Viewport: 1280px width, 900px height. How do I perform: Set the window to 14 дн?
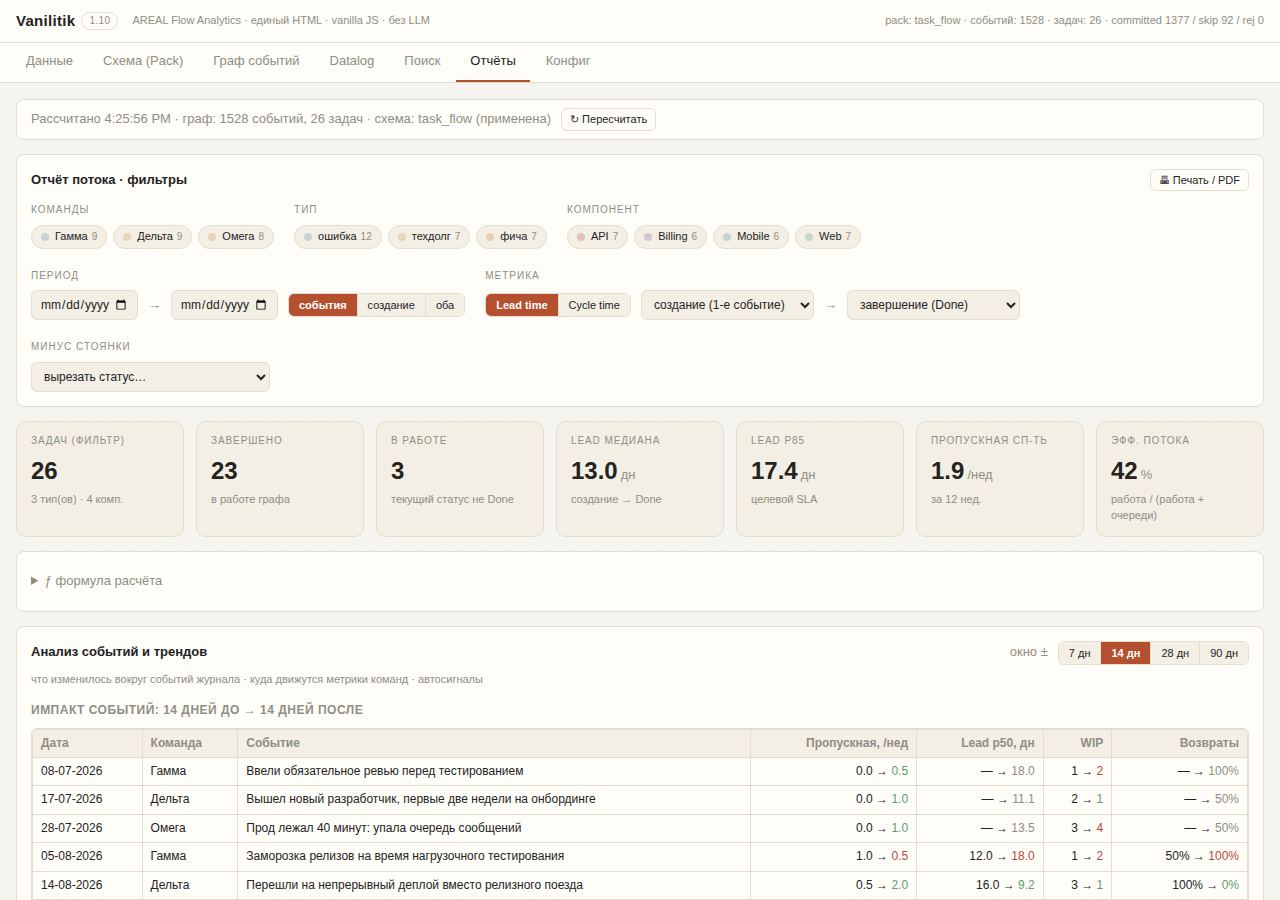pyautogui.click(x=1126, y=653)
